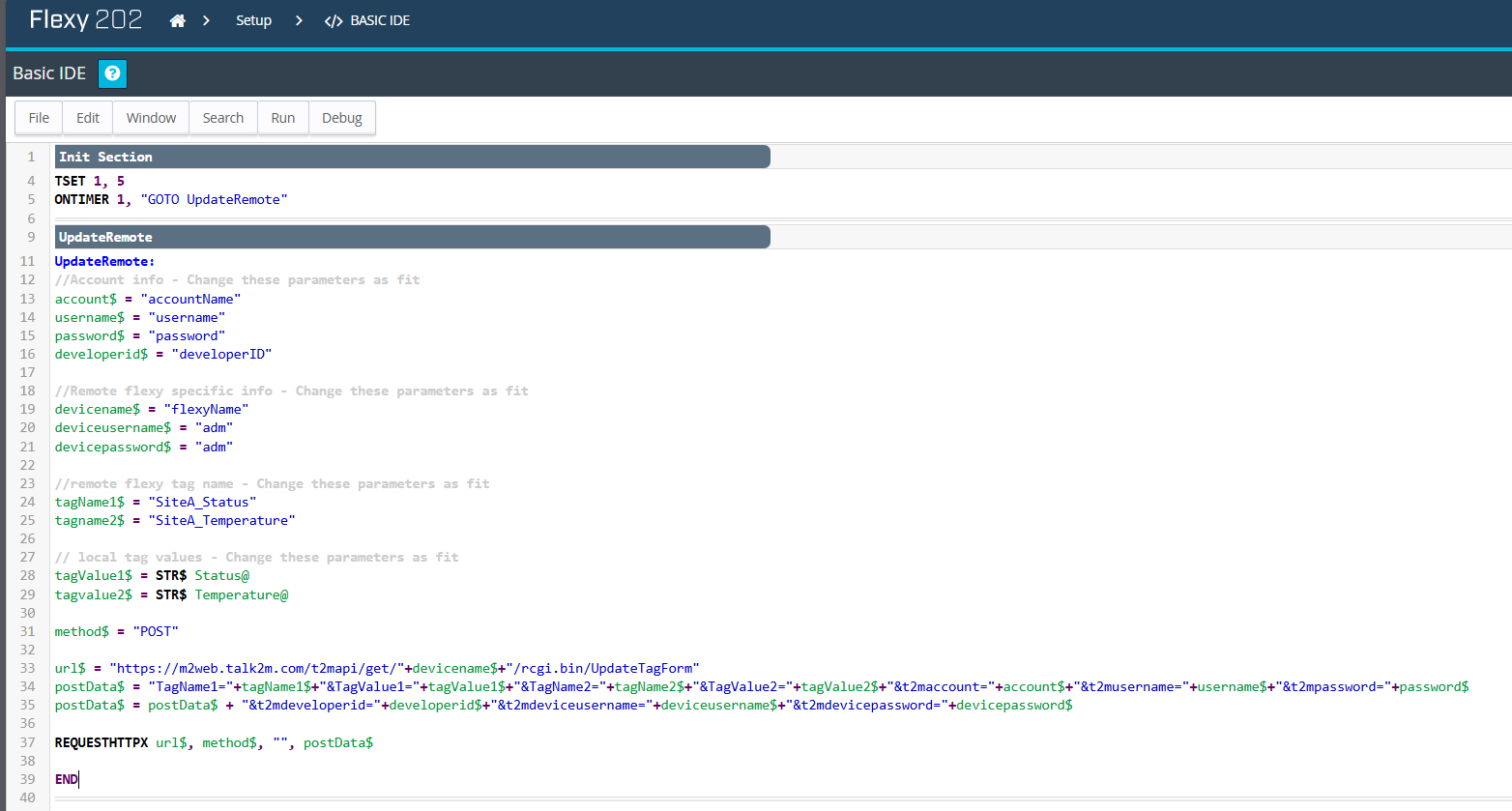This screenshot has height=811, width=1512.
Task: Click the chevron after the home icon
Action: click(206, 20)
